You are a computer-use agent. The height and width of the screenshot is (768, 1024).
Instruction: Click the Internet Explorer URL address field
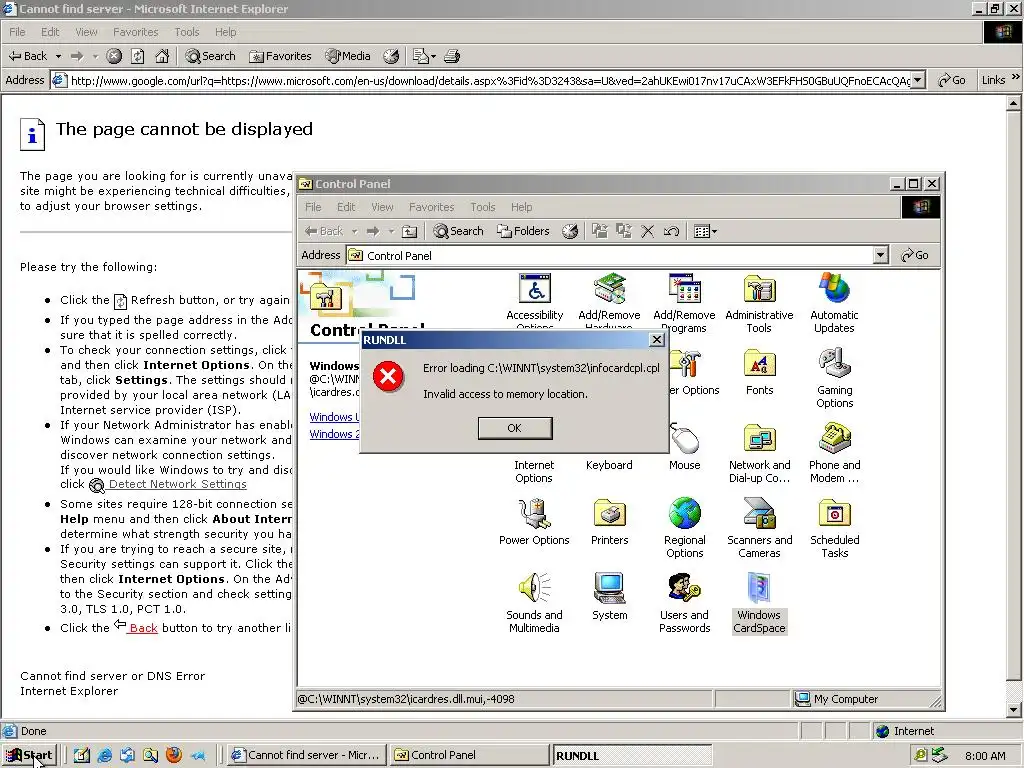coord(490,80)
